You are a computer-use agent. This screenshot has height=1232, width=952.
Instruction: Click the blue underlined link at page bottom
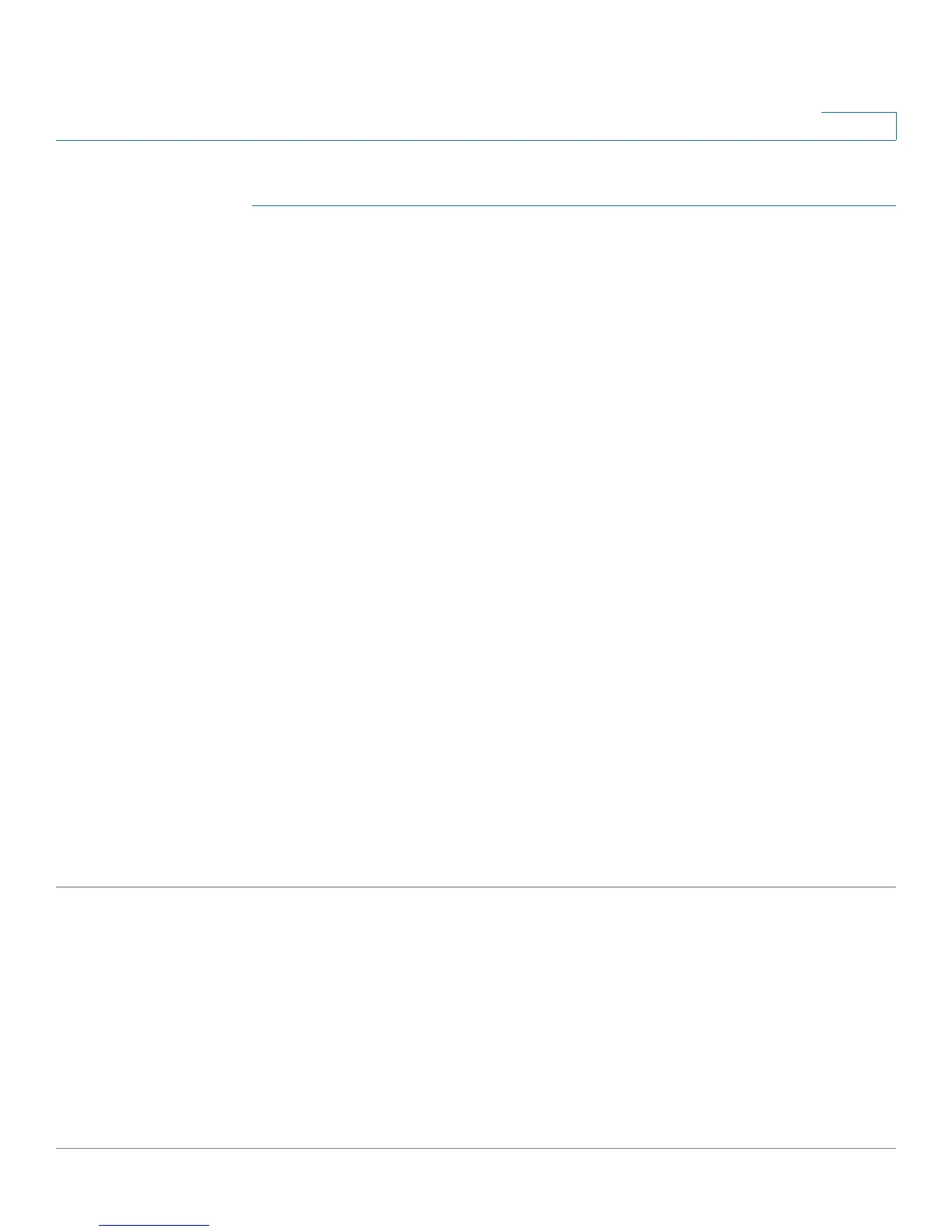click(x=154, y=1225)
